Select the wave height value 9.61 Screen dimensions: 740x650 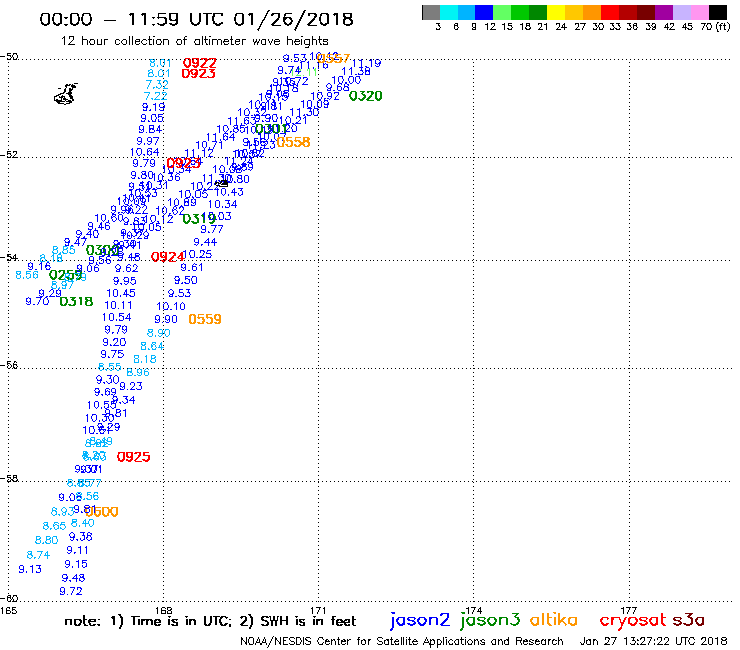click(x=192, y=267)
